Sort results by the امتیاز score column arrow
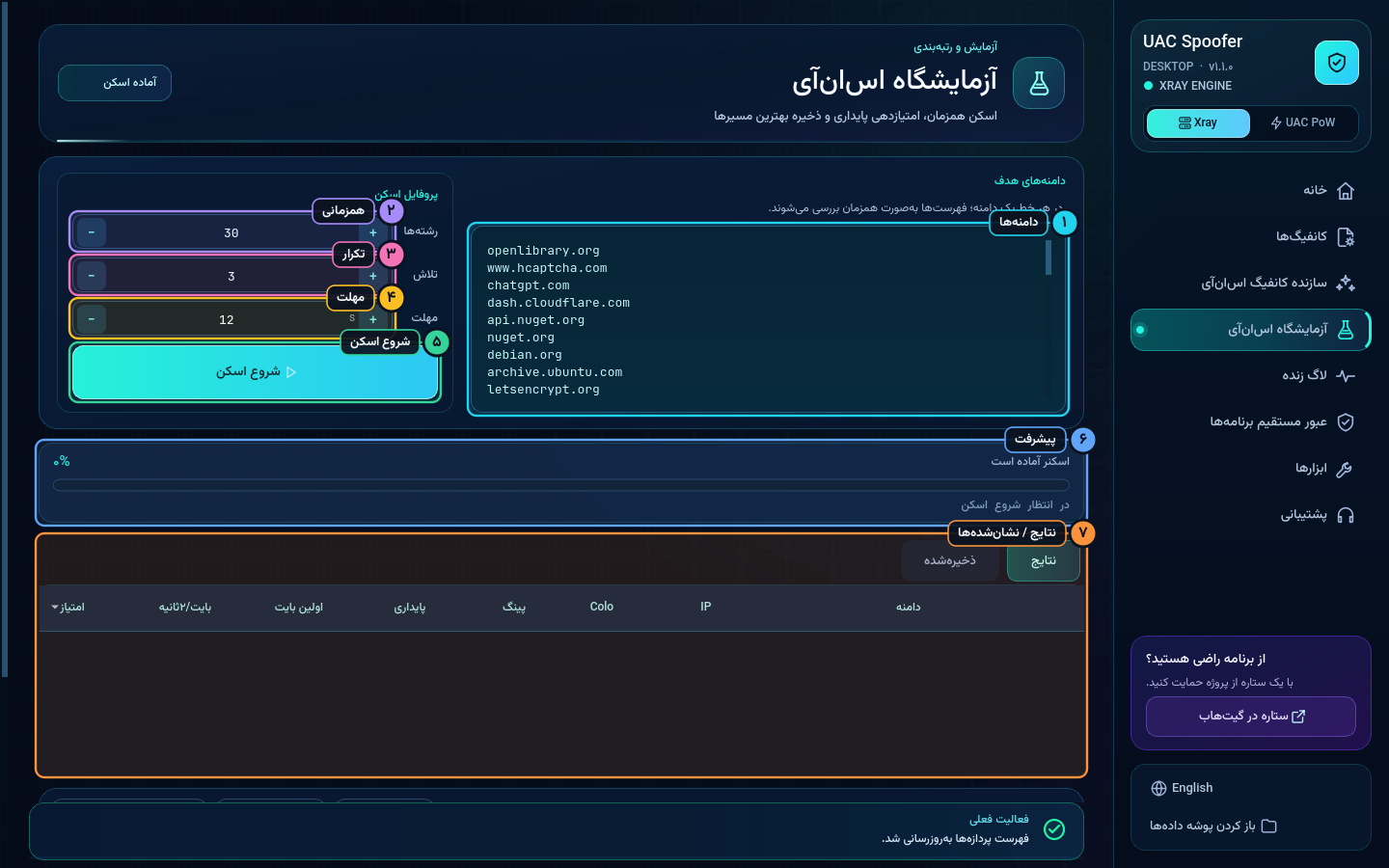Image resolution: width=1389 pixels, height=868 pixels. [x=55, y=608]
